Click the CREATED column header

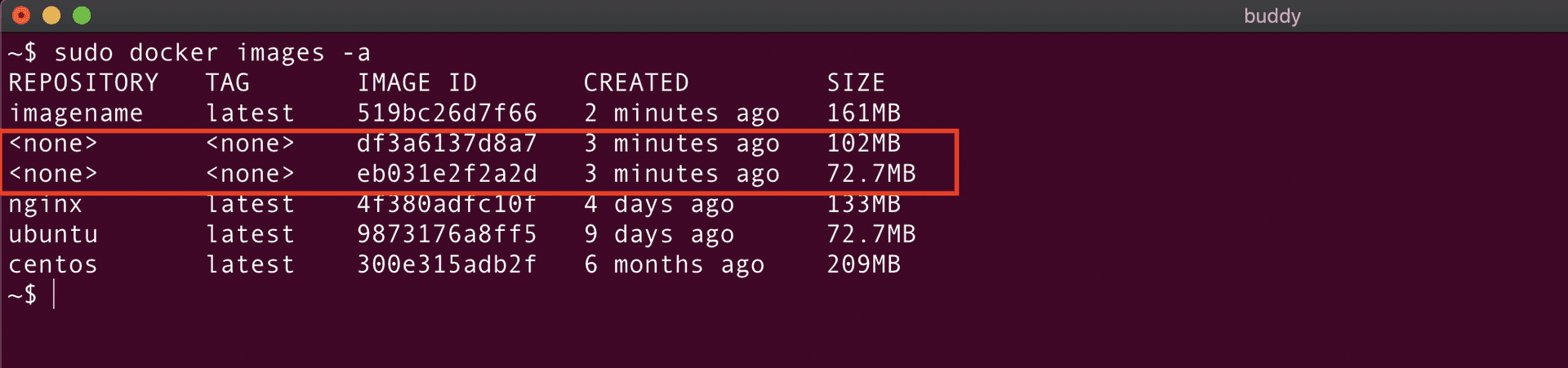coord(636,83)
